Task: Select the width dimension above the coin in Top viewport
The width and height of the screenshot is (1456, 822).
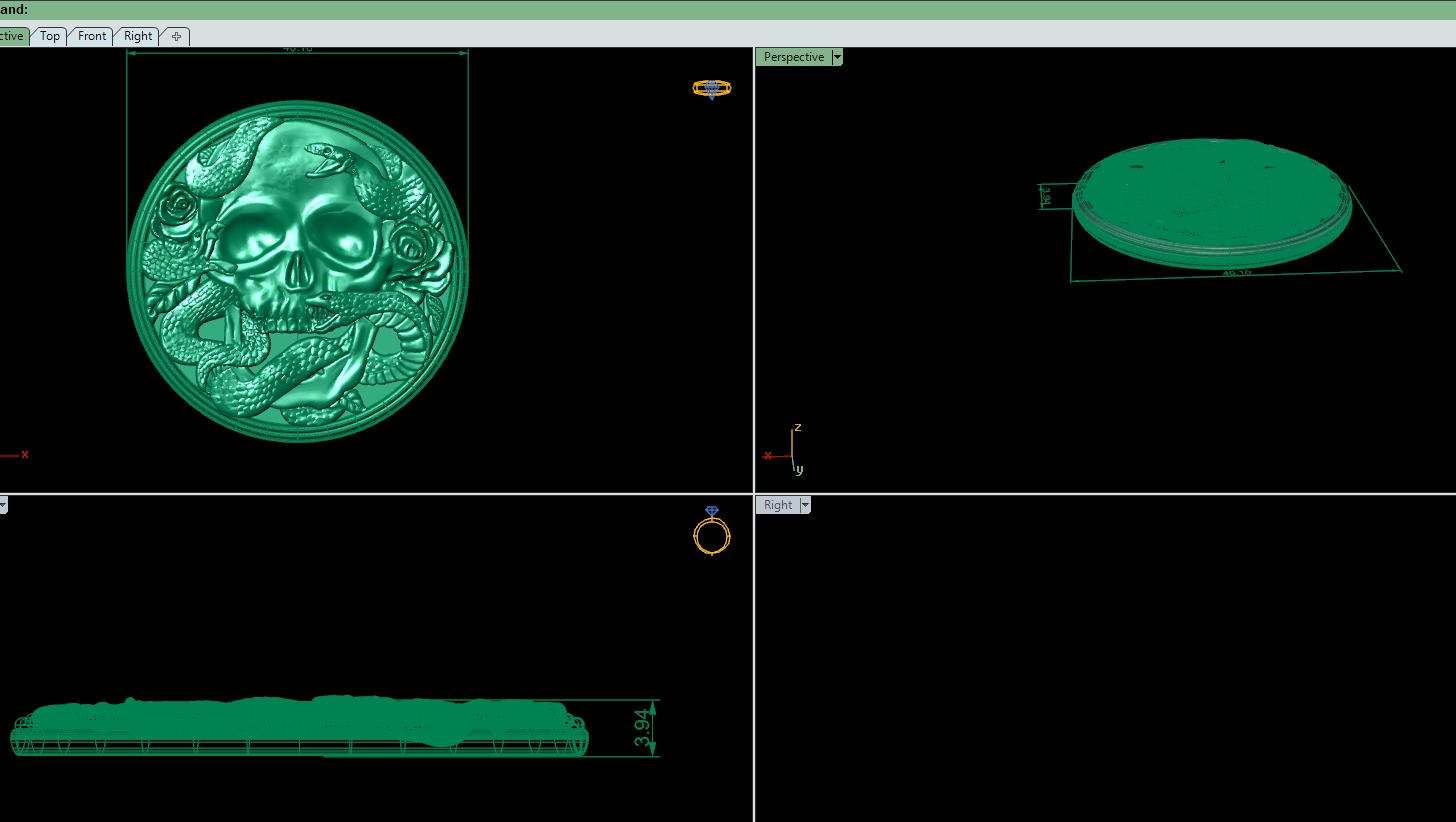Action: point(298,49)
